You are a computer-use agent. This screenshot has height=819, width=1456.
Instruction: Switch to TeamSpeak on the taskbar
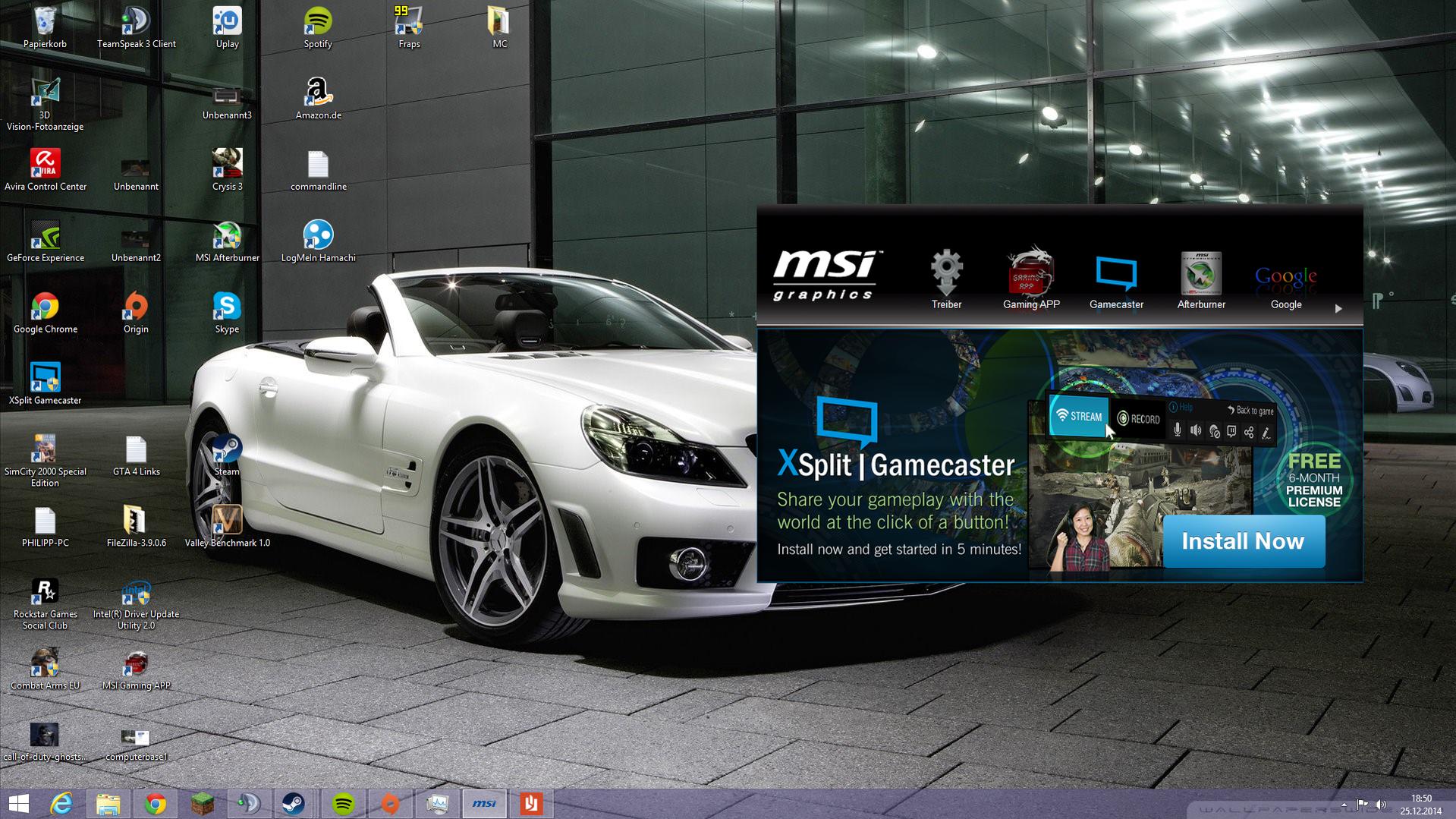pyautogui.click(x=250, y=804)
